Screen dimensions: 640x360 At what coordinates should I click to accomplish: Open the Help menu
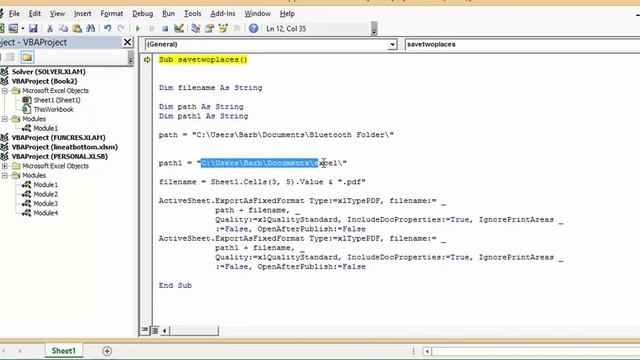tap(287, 13)
